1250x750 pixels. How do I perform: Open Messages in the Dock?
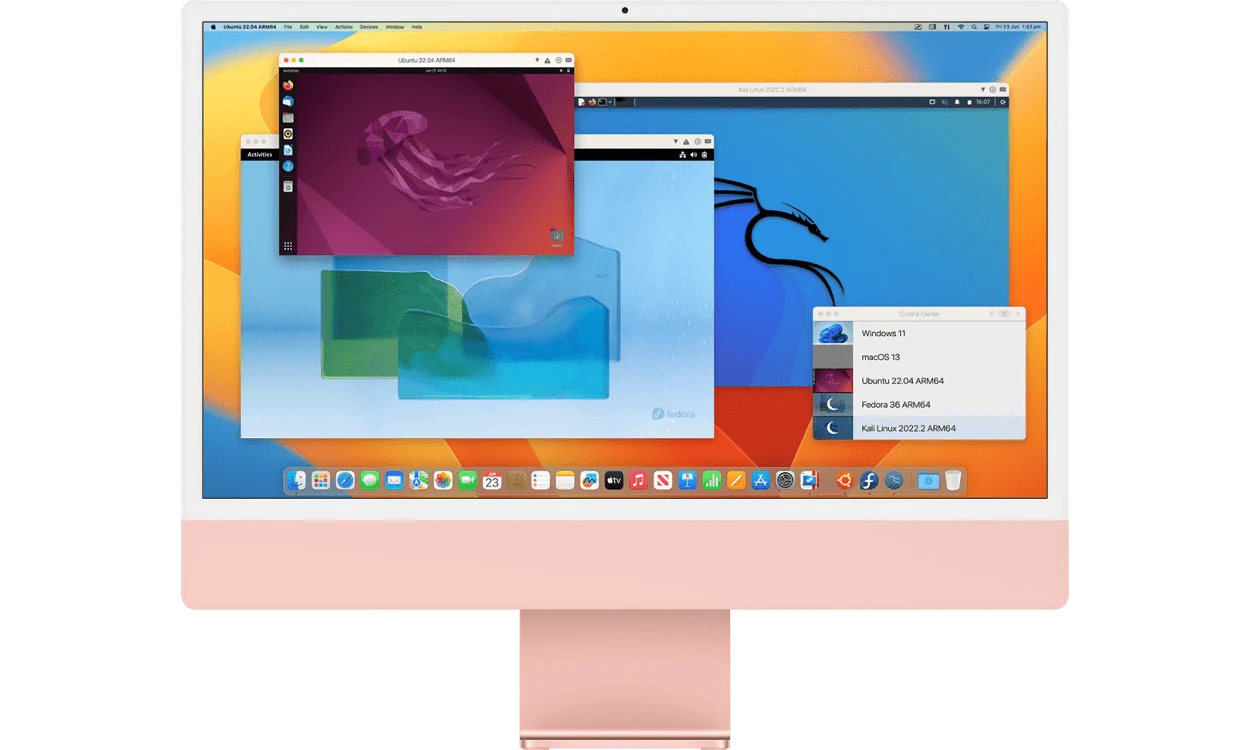[x=369, y=481]
